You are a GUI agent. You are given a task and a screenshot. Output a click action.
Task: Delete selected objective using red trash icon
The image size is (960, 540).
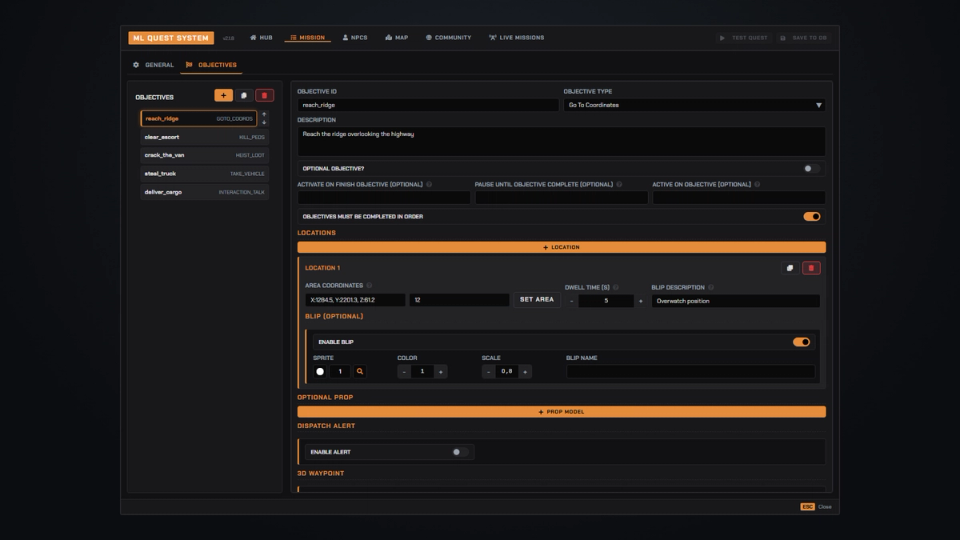(x=264, y=96)
